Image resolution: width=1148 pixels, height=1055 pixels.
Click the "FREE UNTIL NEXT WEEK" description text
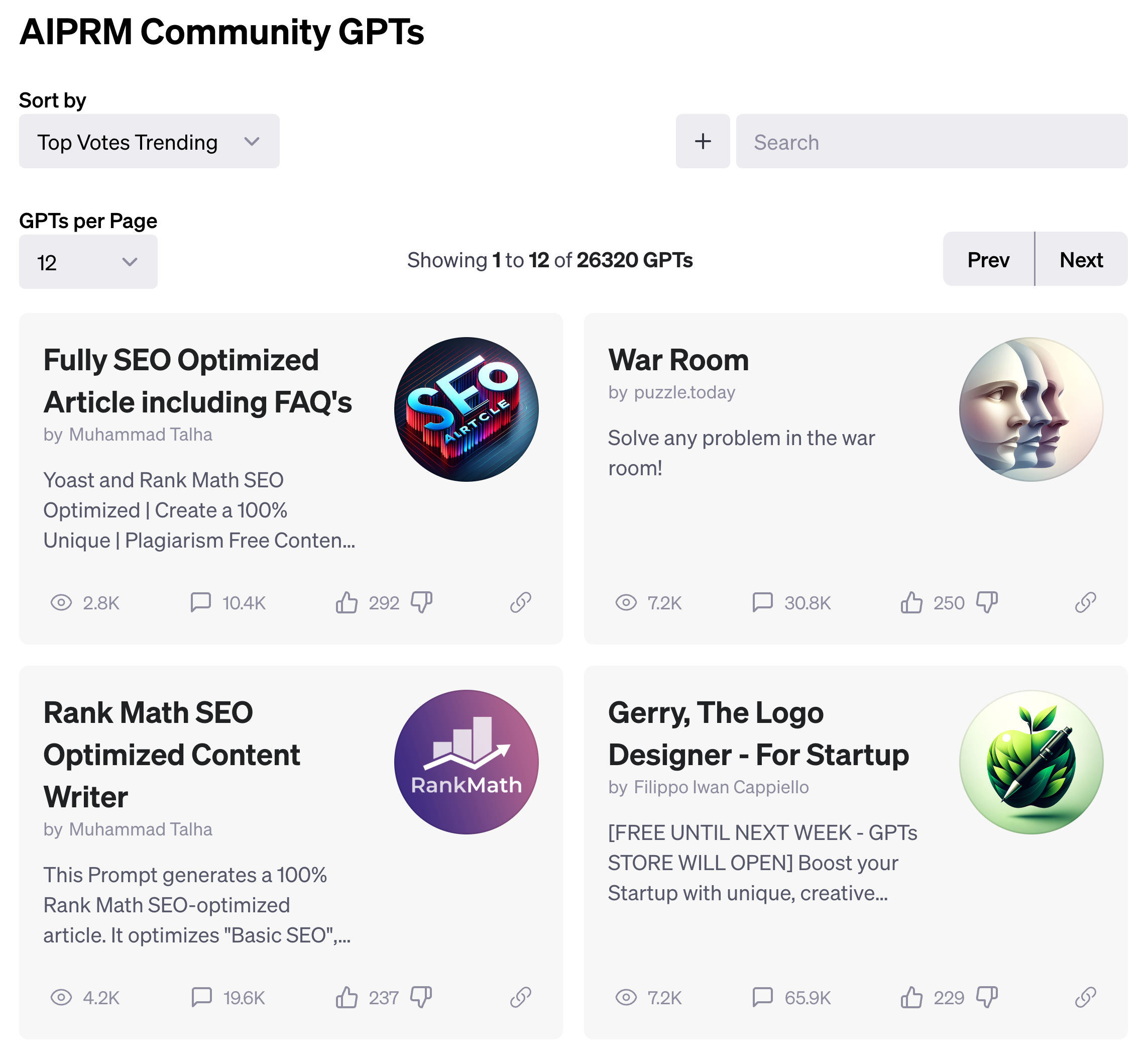point(762,863)
